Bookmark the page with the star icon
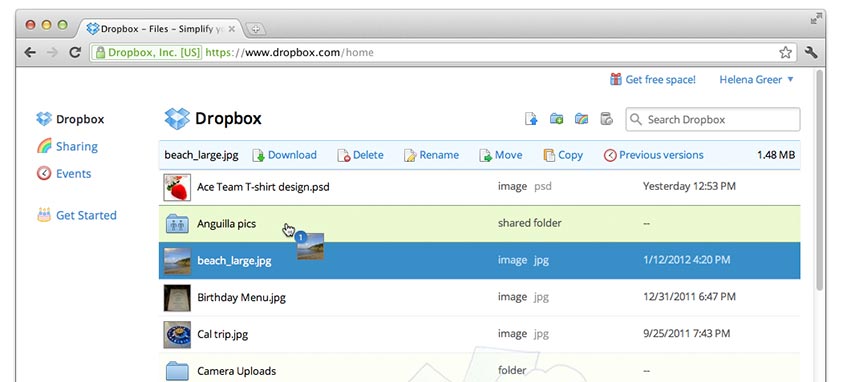 (785, 52)
